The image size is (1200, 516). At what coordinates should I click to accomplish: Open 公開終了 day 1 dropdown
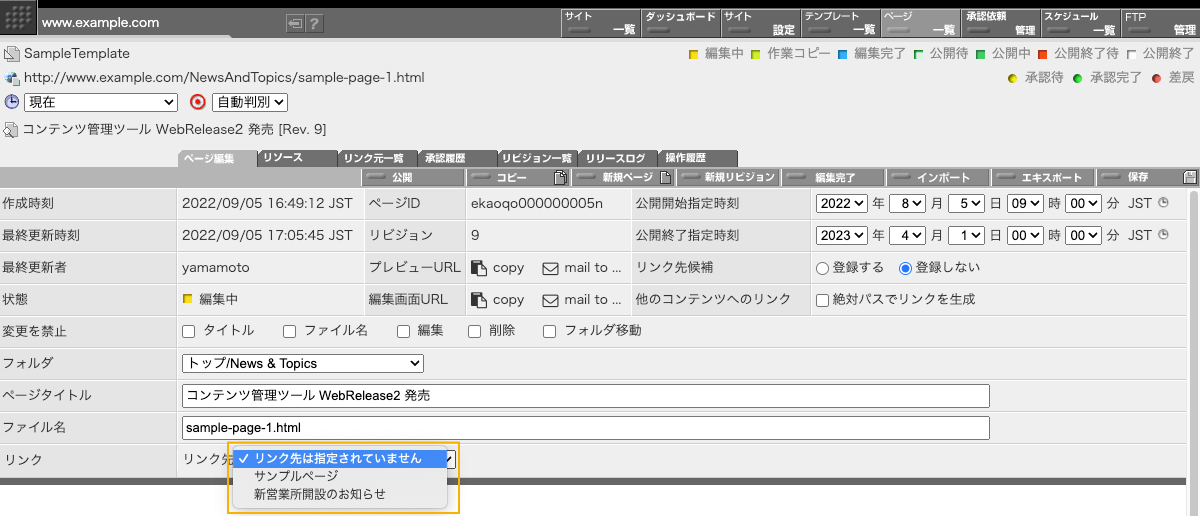point(965,235)
